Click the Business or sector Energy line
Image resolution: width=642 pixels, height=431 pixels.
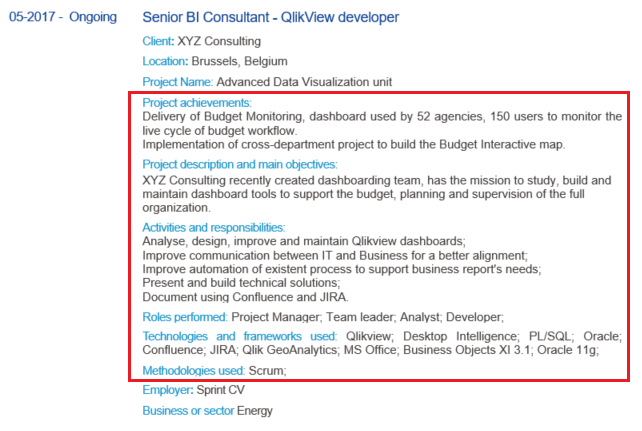pyautogui.click(x=207, y=411)
